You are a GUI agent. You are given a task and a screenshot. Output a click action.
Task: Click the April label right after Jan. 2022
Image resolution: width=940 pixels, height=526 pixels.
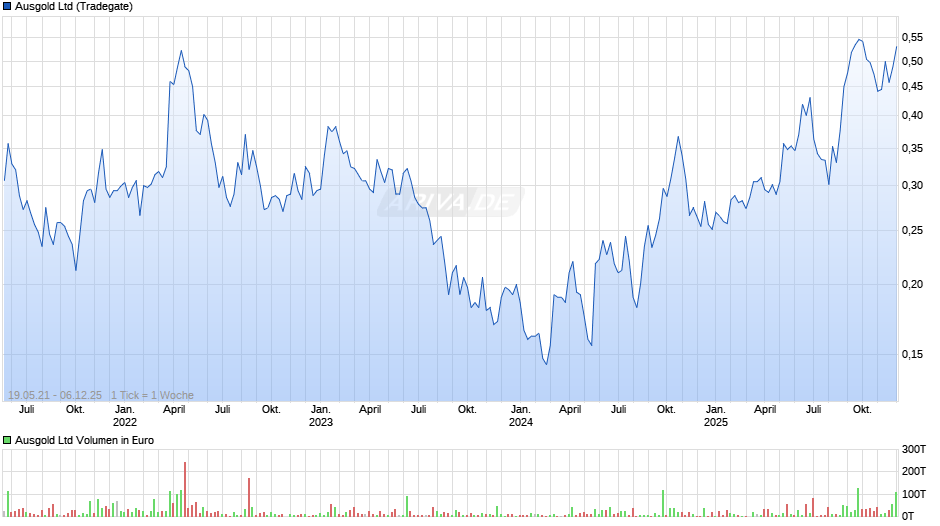pos(174,409)
